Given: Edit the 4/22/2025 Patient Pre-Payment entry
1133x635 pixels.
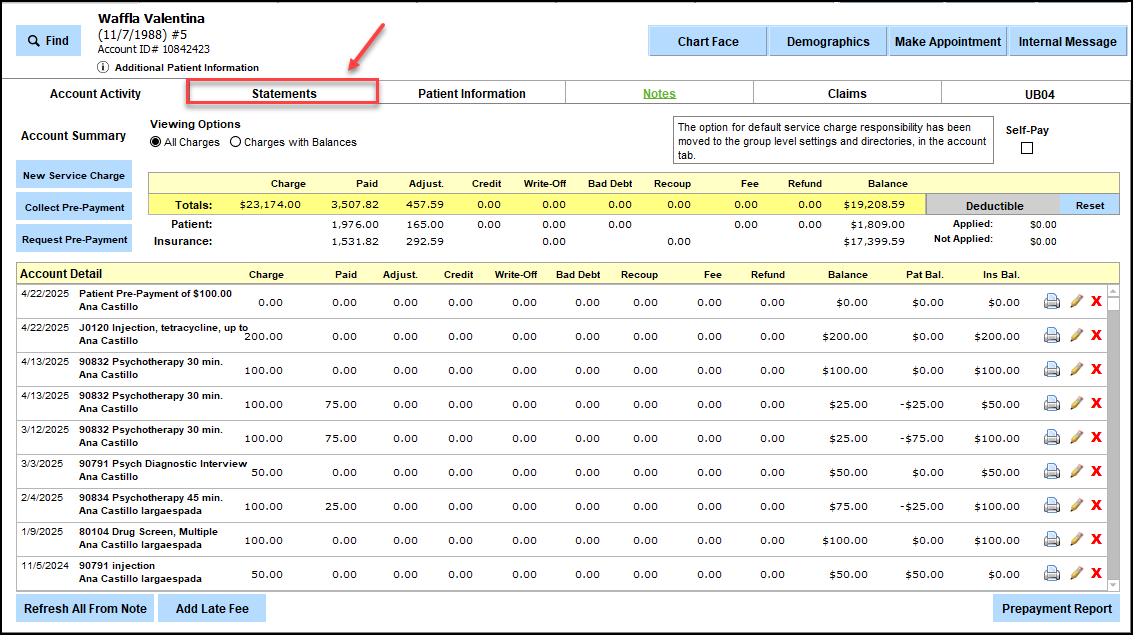Looking at the screenshot, I should pos(1076,302).
